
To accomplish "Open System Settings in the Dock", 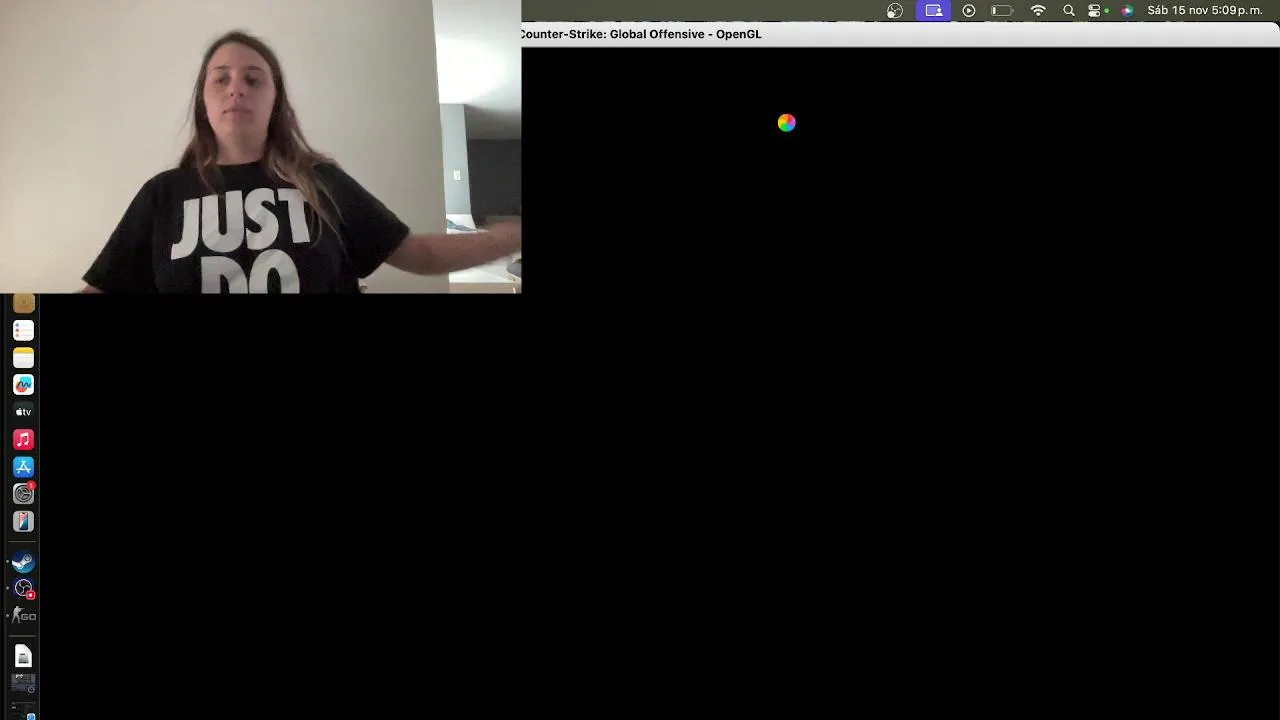I will pos(23,494).
